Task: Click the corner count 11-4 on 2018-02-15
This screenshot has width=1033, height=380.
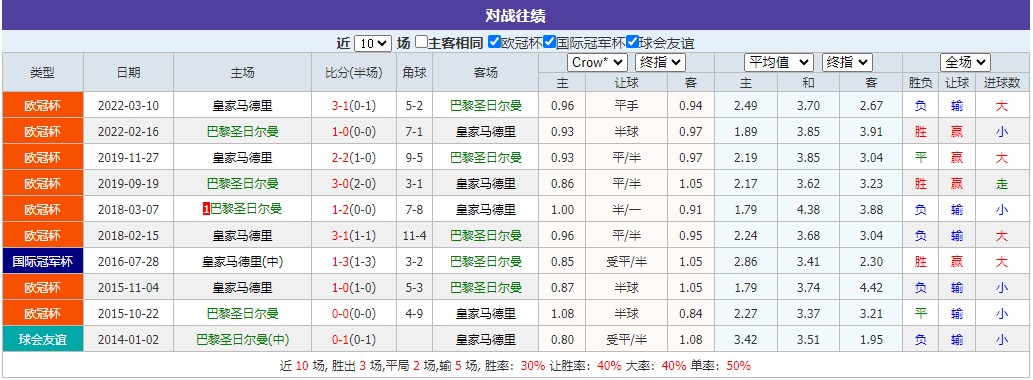Action: (414, 235)
